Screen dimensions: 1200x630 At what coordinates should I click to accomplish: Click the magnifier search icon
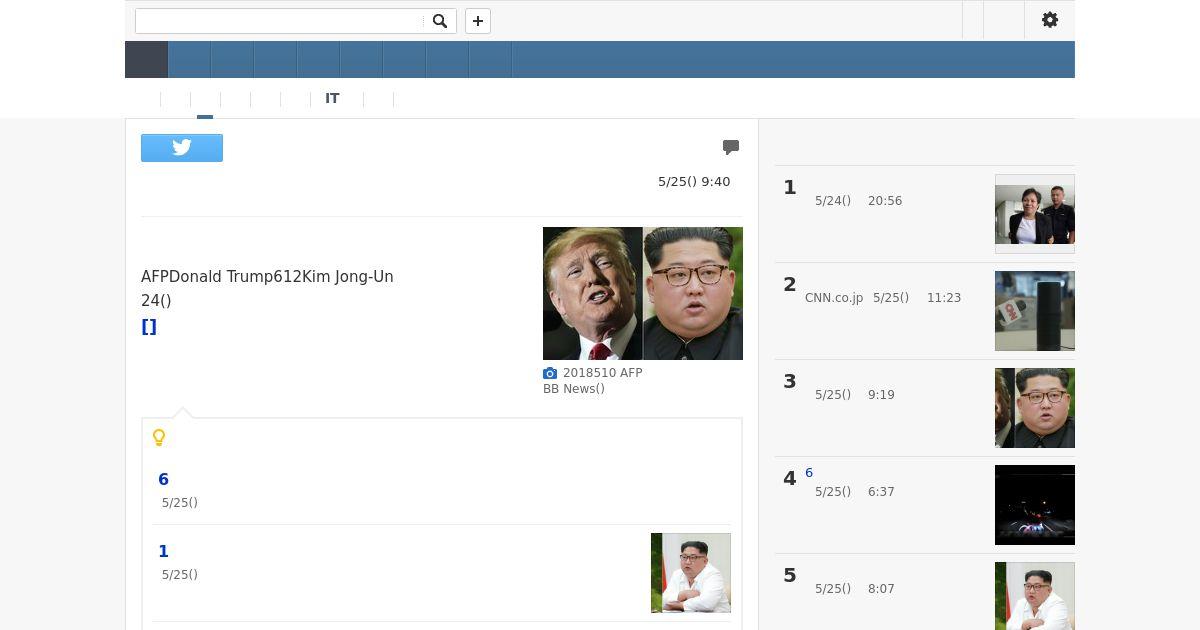440,21
